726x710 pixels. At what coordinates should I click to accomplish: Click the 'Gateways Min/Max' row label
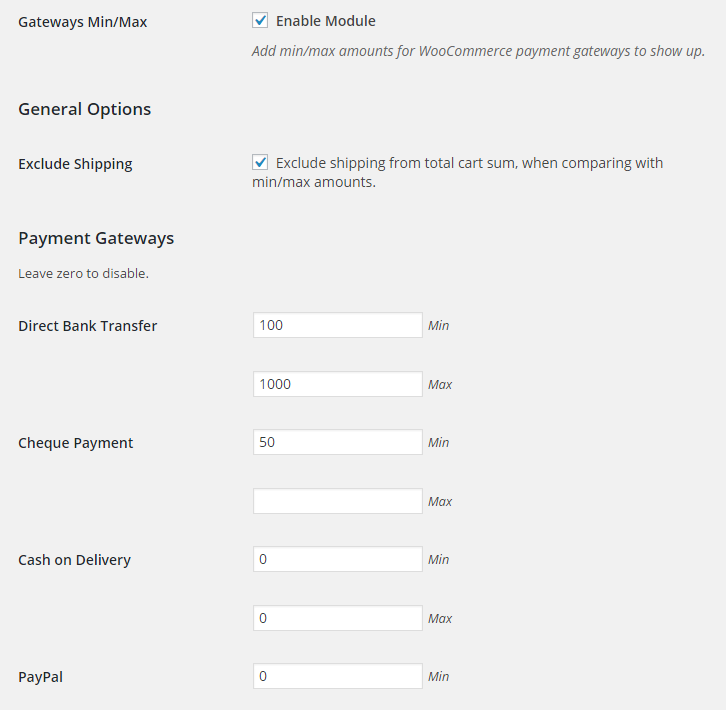click(82, 22)
